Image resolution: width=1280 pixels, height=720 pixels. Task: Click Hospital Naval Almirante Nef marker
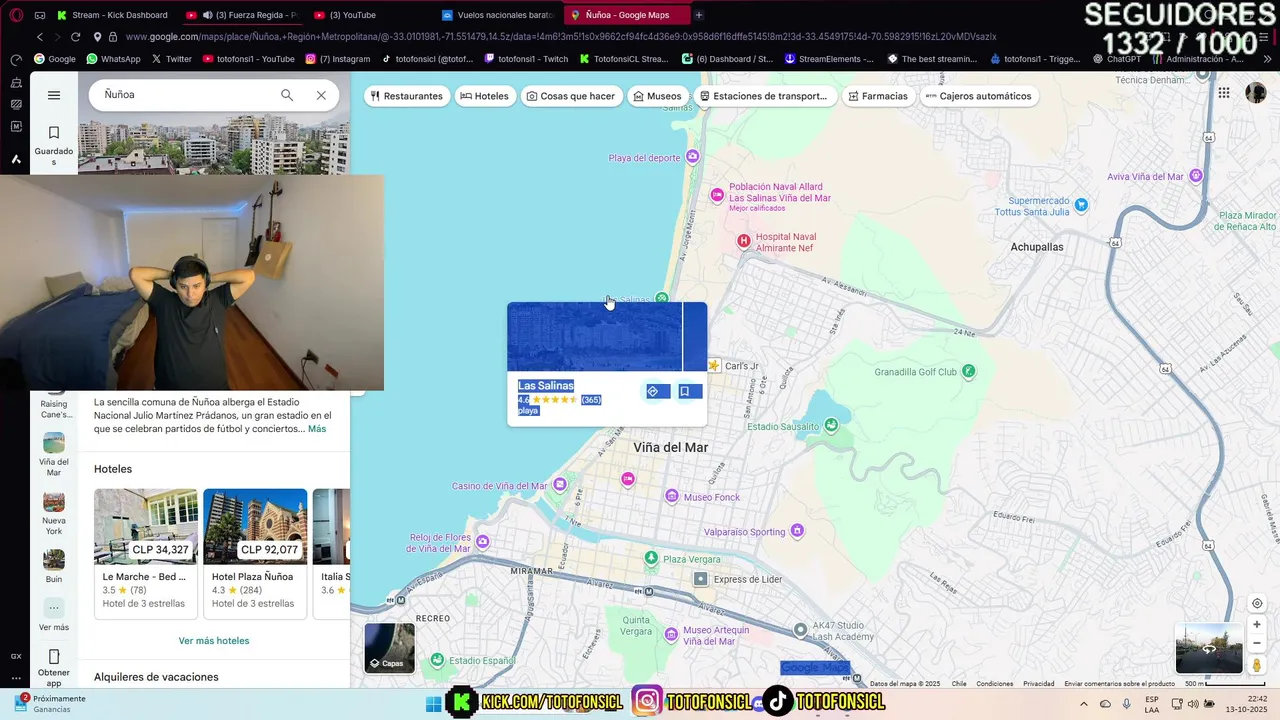(x=743, y=240)
